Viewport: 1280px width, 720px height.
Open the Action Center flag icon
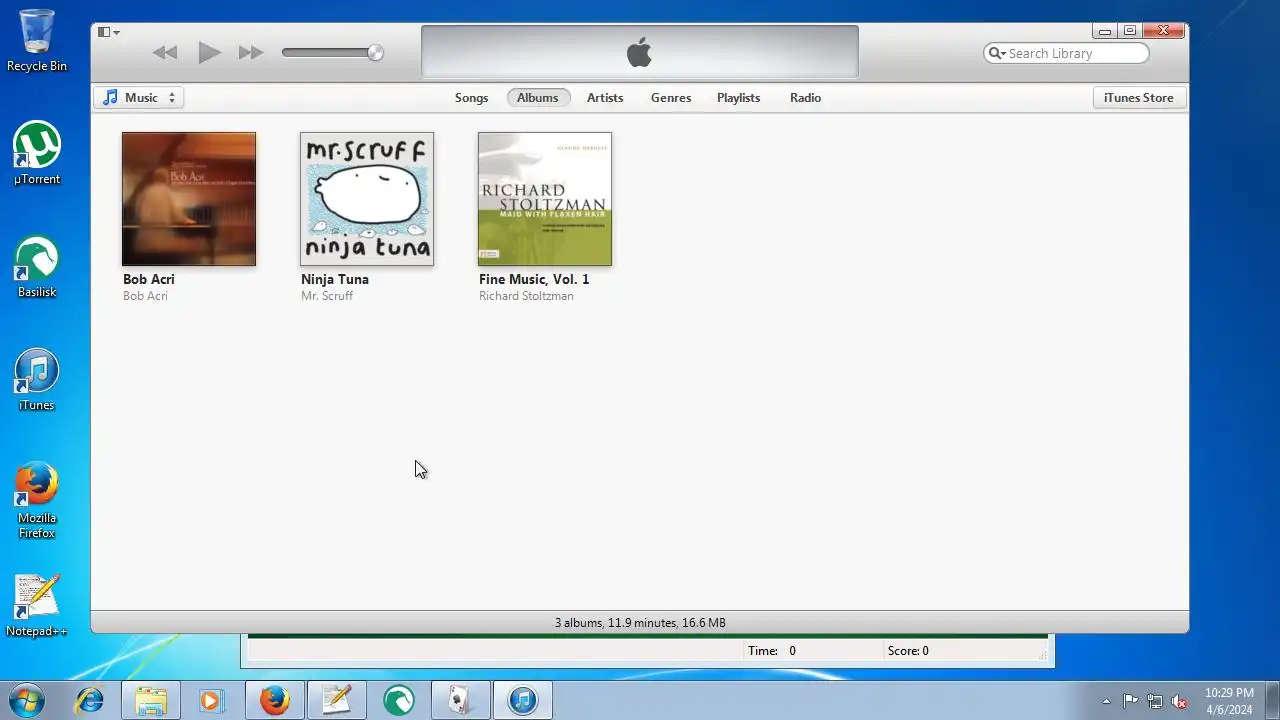pos(1130,701)
